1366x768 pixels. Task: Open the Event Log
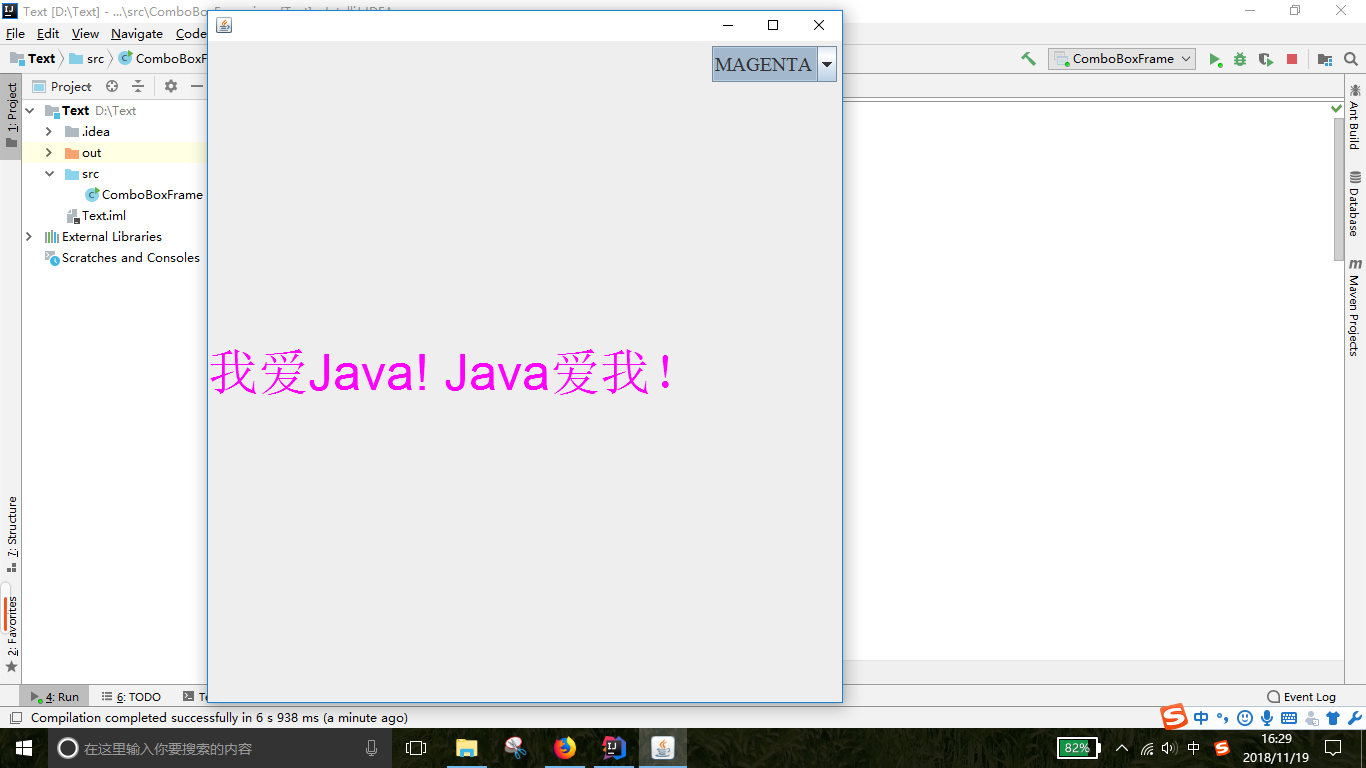point(1311,696)
